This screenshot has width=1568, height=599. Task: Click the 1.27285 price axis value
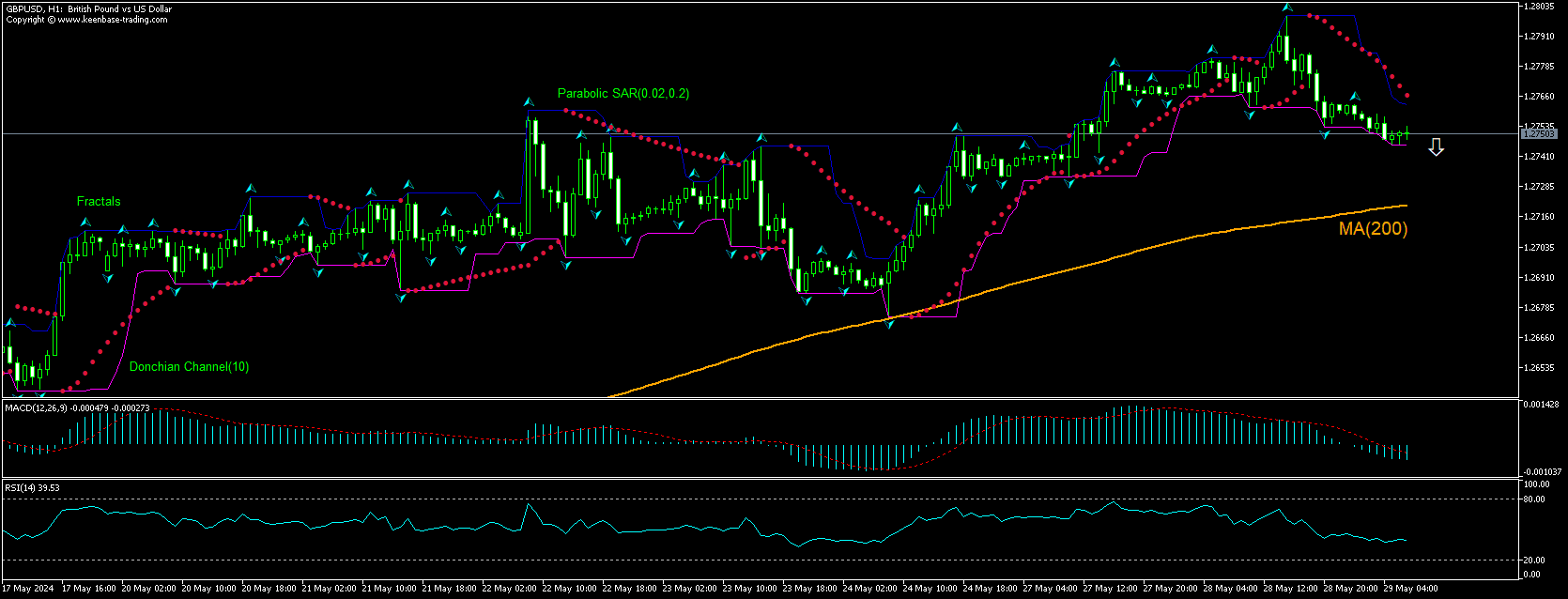1539,187
